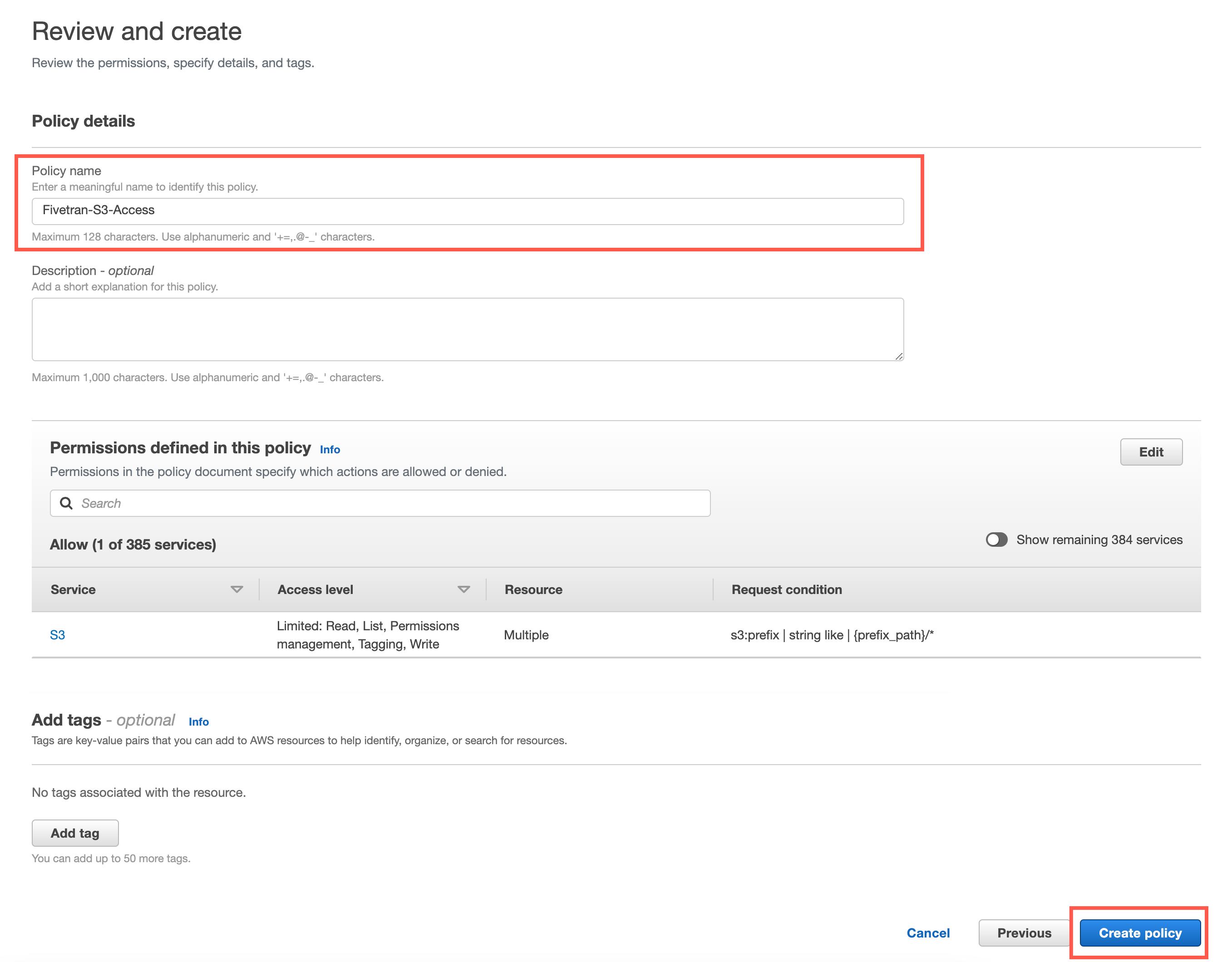Open Info link next to Add tags
1232x962 pixels.
[198, 722]
